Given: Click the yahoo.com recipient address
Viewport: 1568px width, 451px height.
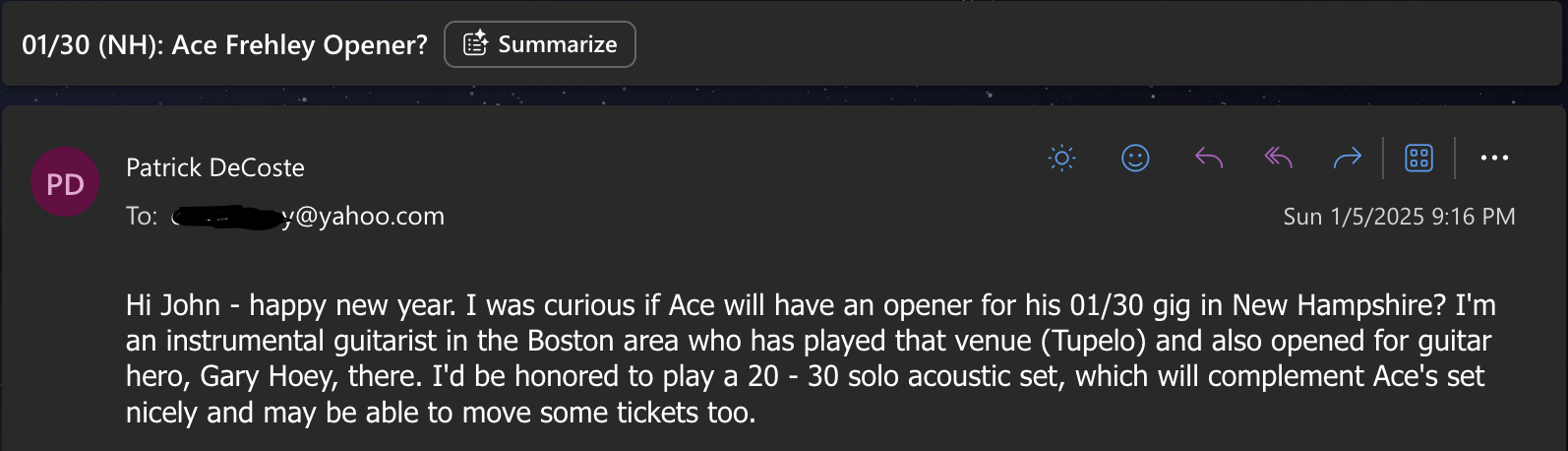Looking at the screenshot, I should [x=364, y=217].
